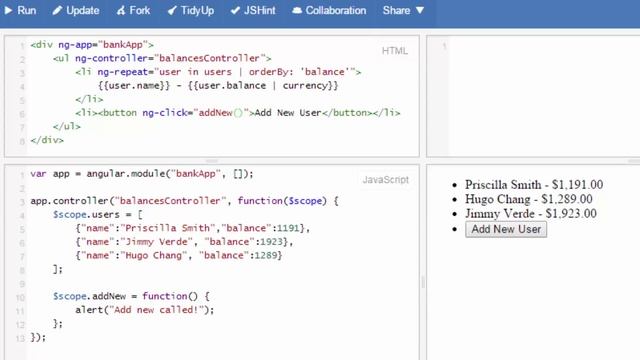
Task: Open the Share dropdown menu
Action: pos(403,10)
